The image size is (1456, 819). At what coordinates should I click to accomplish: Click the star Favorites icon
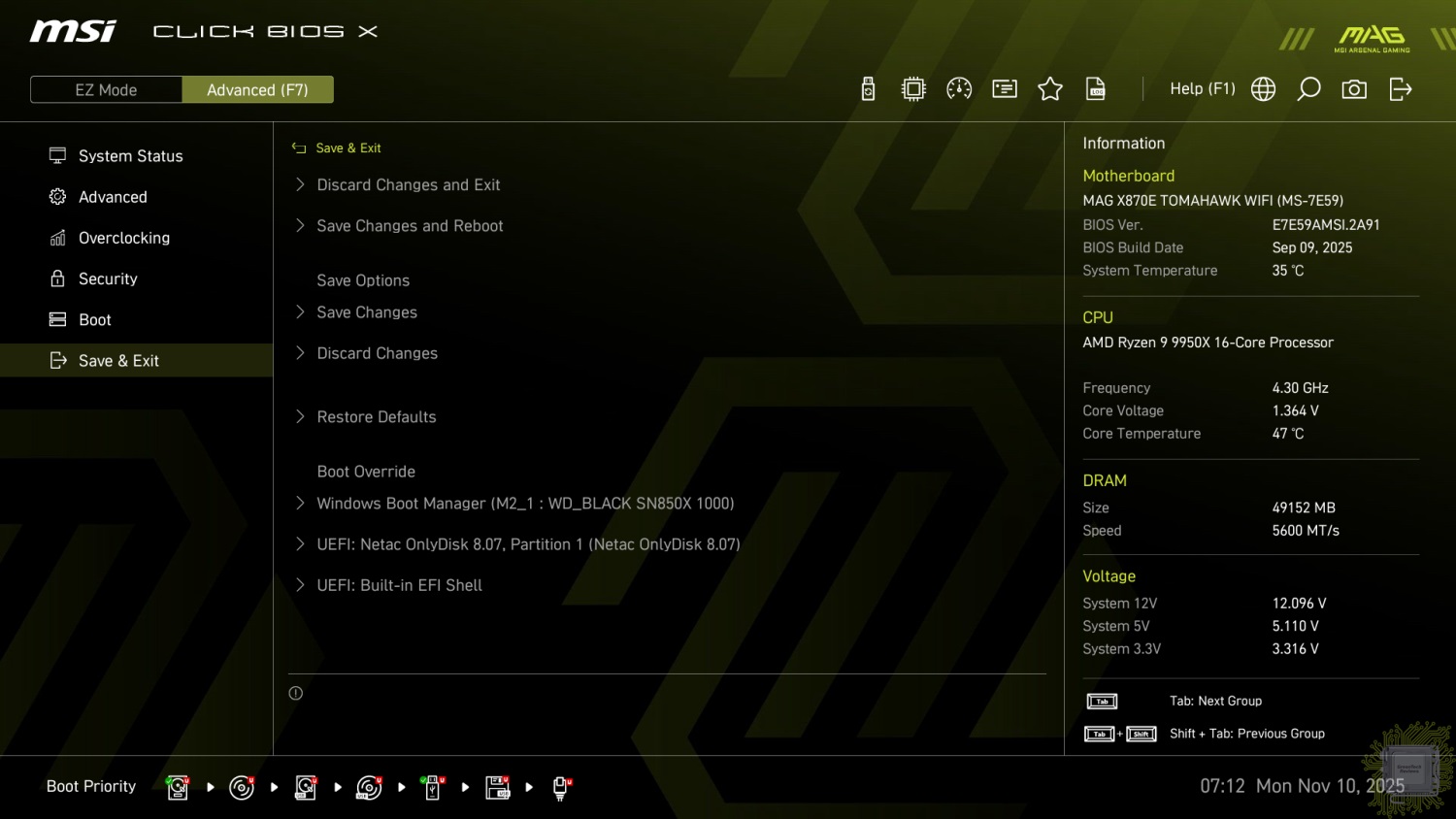pyautogui.click(x=1050, y=89)
